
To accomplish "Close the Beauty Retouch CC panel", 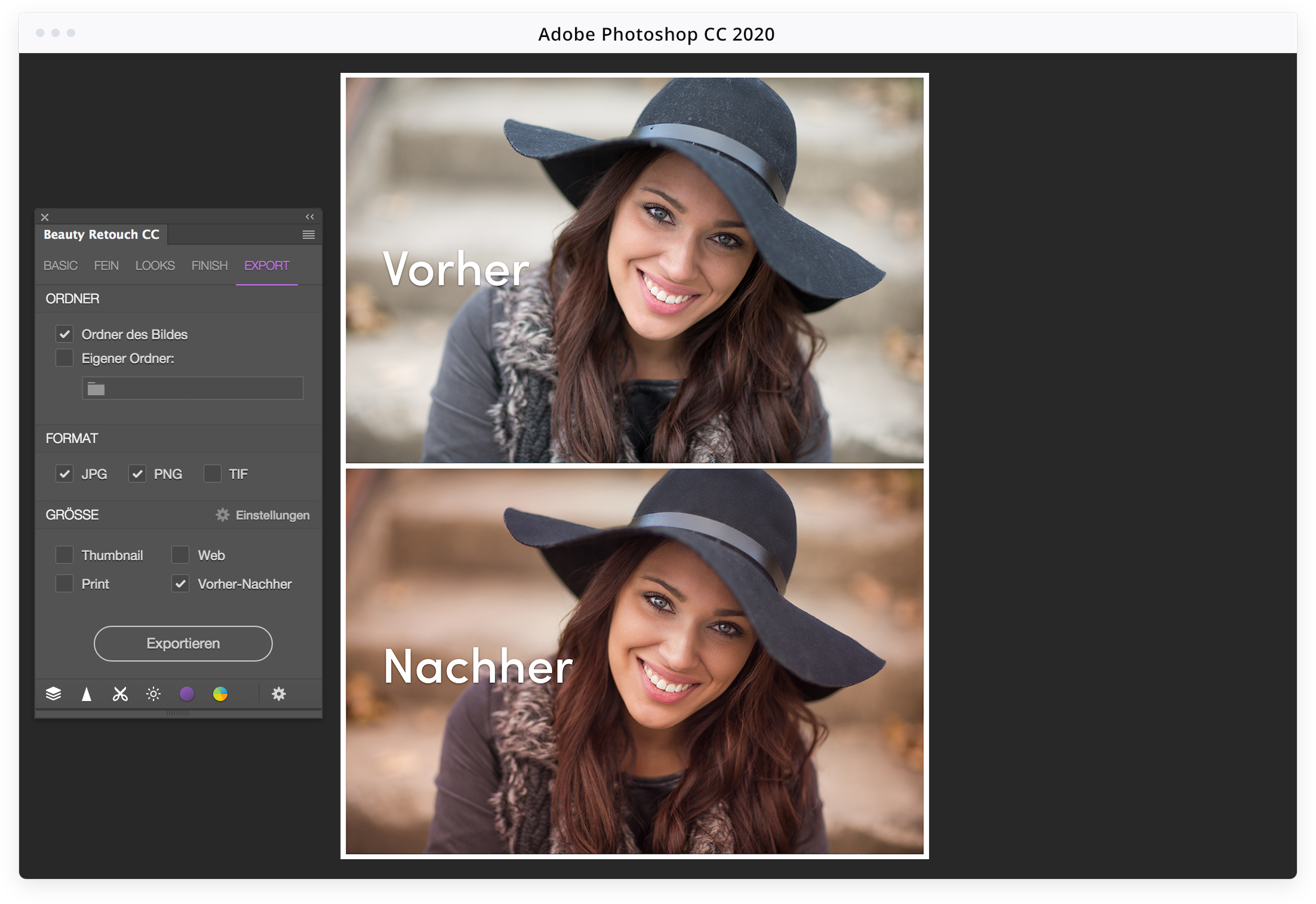I will point(45,217).
